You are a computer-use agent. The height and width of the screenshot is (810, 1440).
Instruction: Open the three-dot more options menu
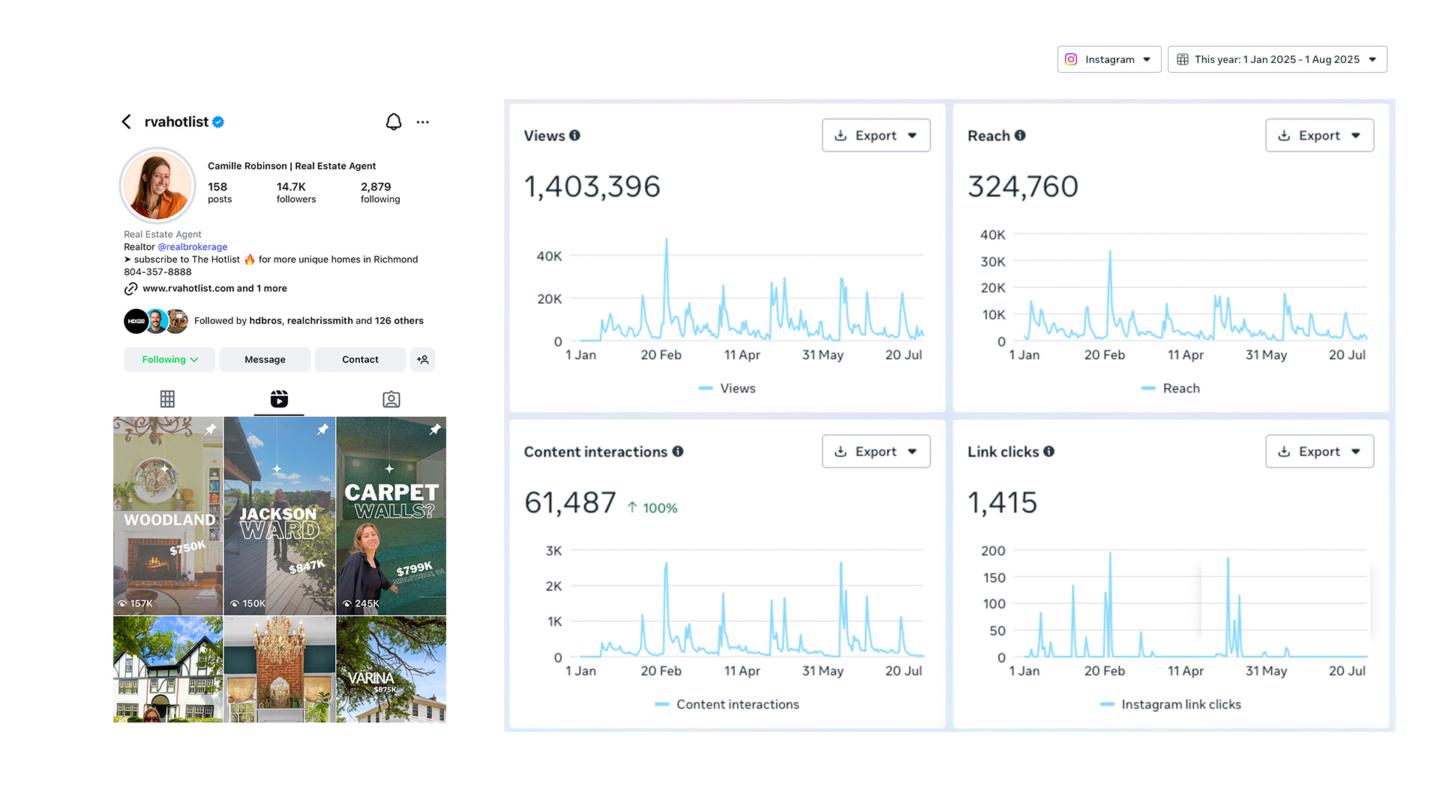423,122
